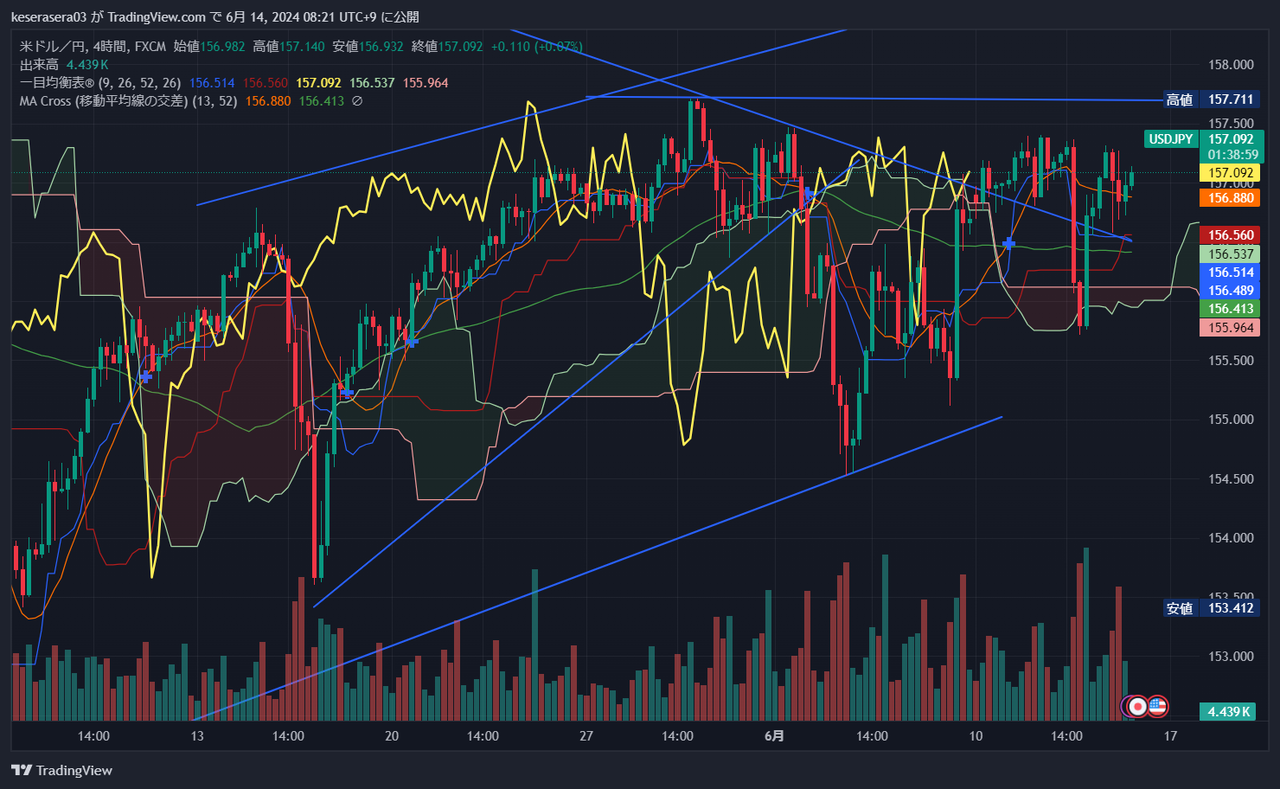Click the 安値 low price label
1280x789 pixels.
tap(1180, 608)
